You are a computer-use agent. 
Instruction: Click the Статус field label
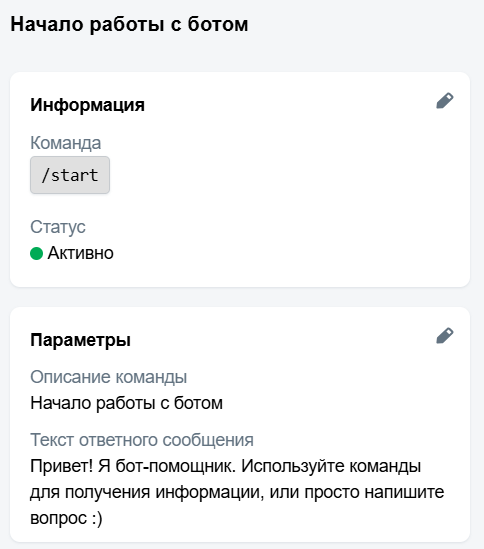click(x=58, y=227)
